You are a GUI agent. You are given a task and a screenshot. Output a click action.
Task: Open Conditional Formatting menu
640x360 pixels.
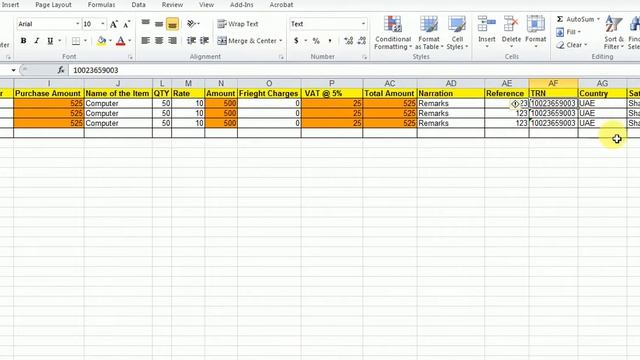tap(393, 33)
